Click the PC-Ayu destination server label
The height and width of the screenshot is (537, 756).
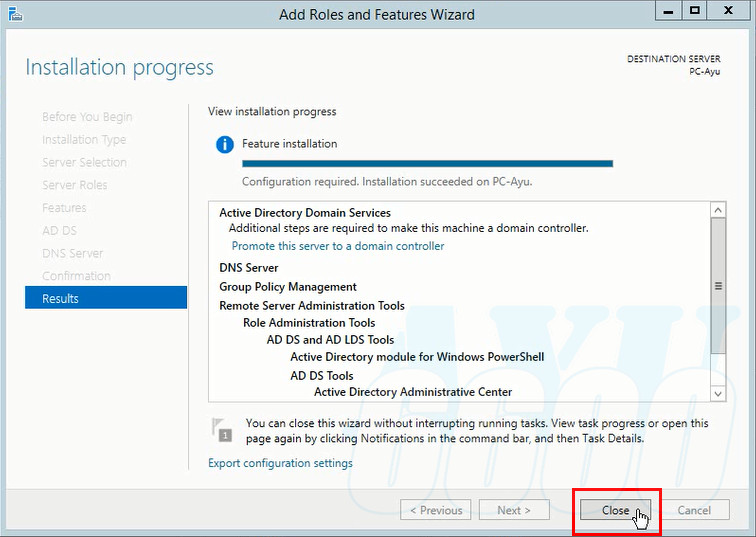point(704,71)
